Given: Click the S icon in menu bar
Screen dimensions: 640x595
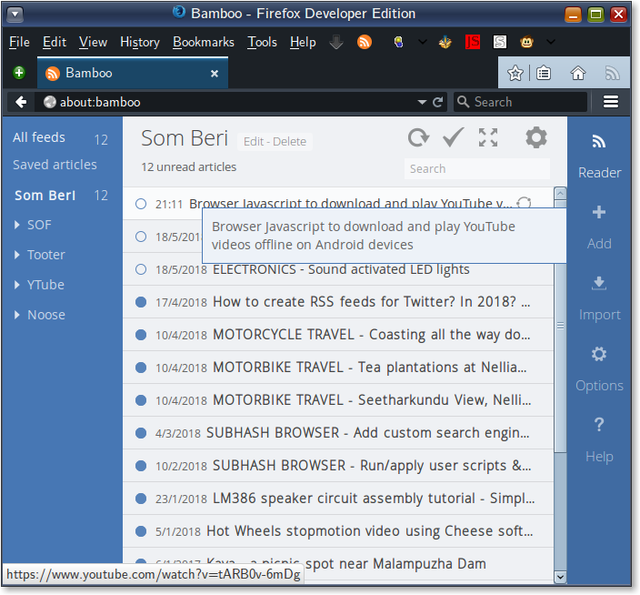Looking at the screenshot, I should pyautogui.click(x=500, y=42).
